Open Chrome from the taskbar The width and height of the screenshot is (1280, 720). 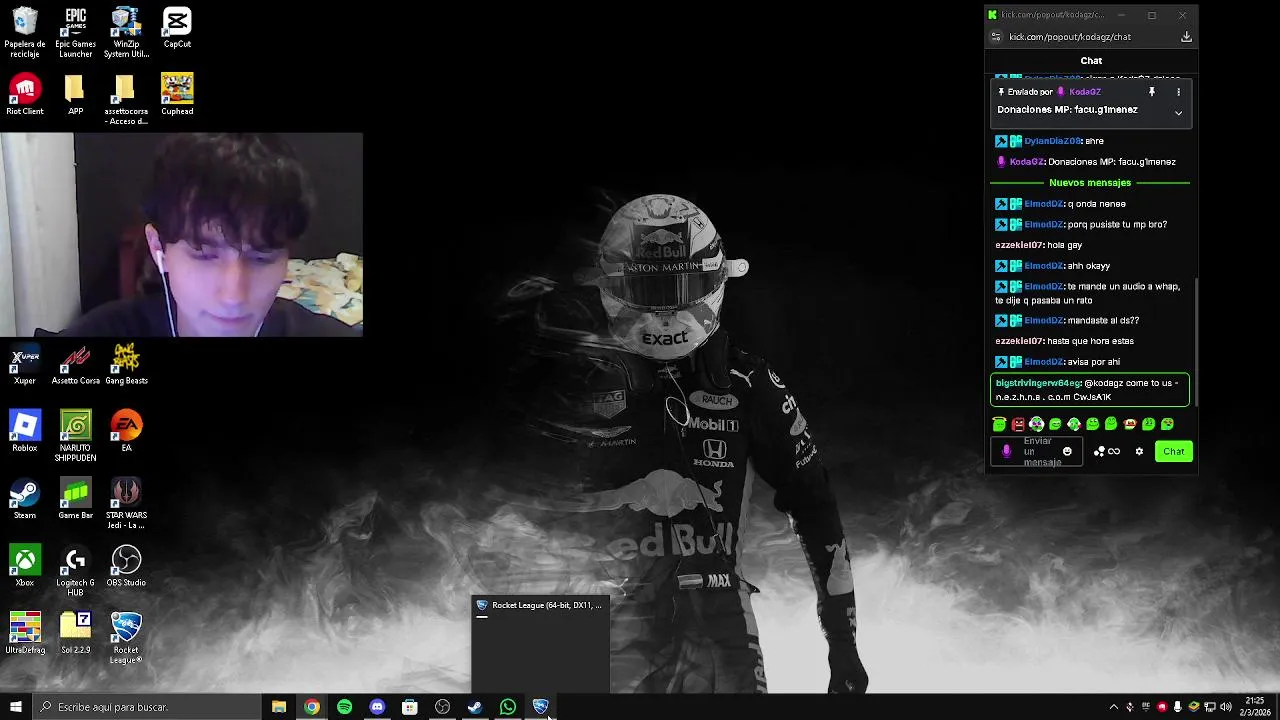312,707
